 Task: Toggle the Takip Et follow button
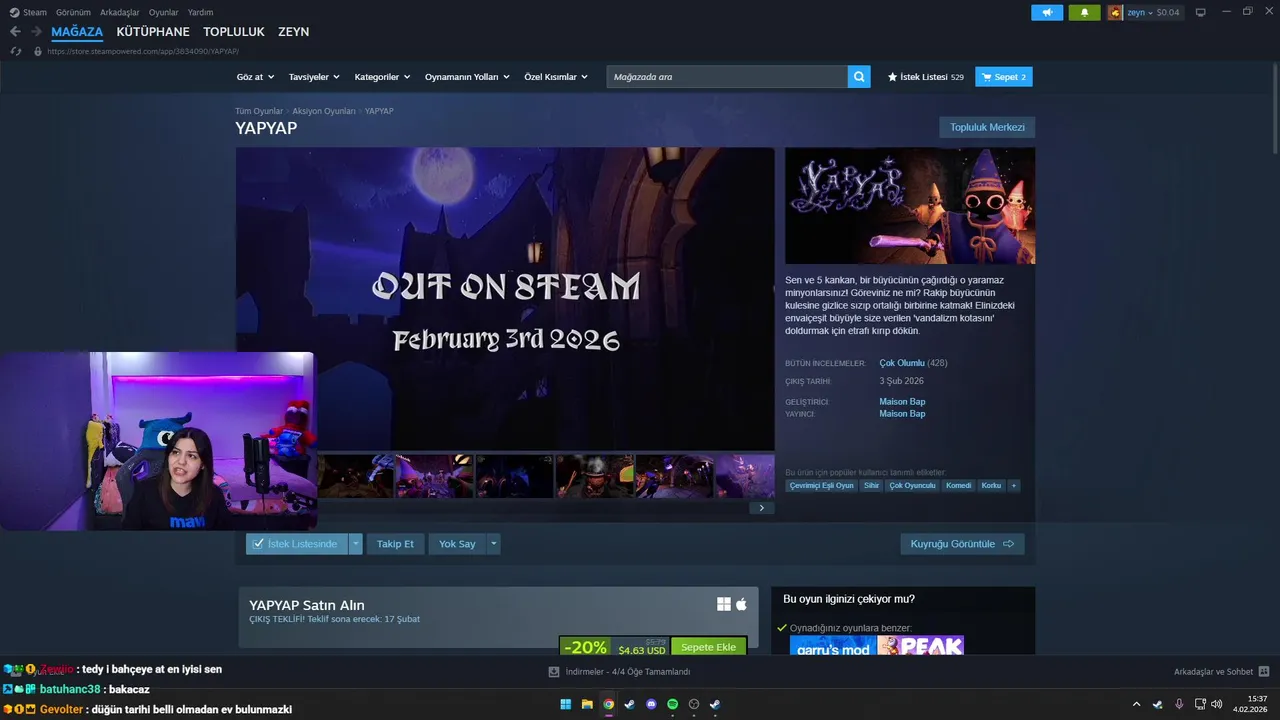tap(395, 544)
